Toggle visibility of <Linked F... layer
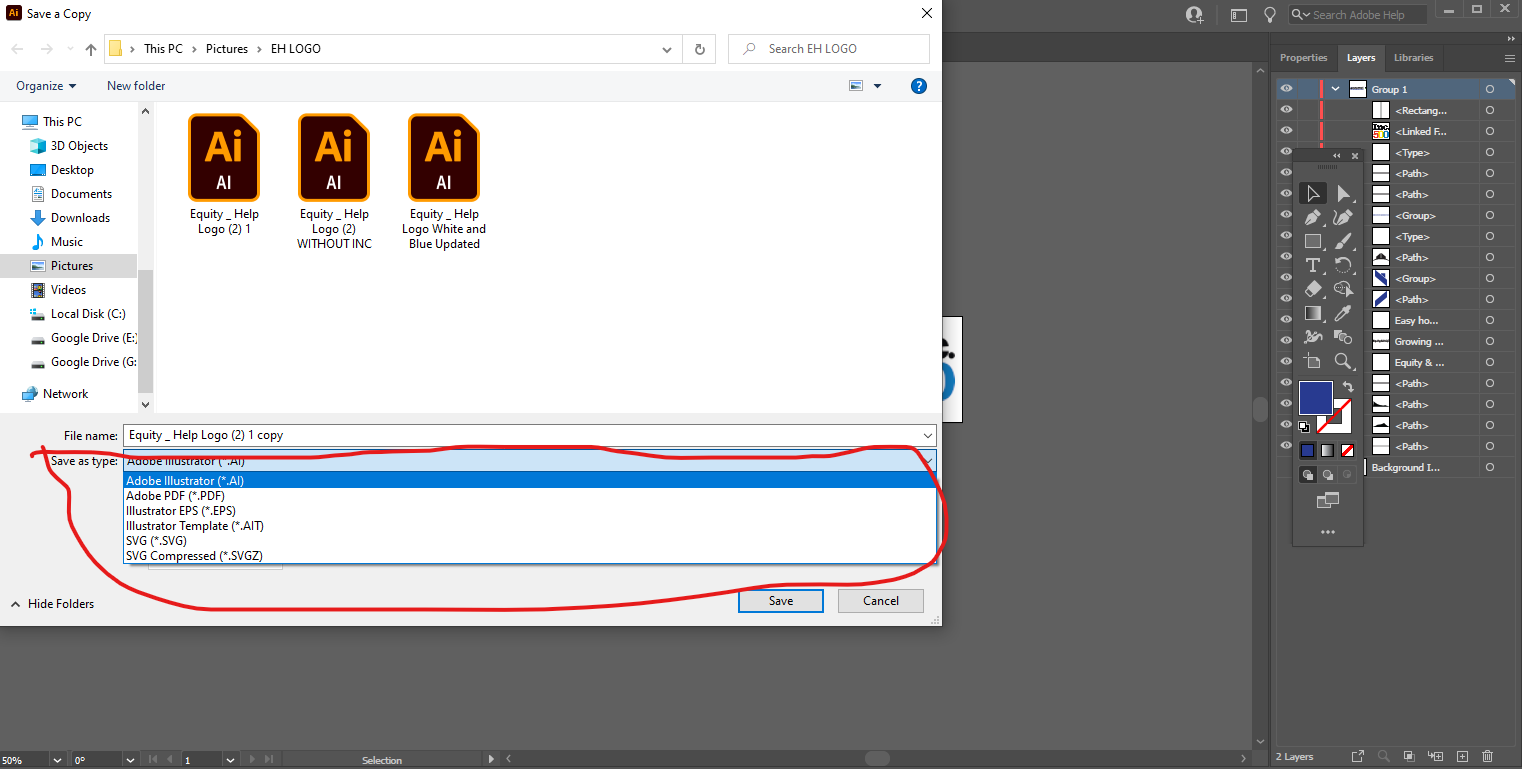This screenshot has width=1522, height=769. click(1287, 131)
